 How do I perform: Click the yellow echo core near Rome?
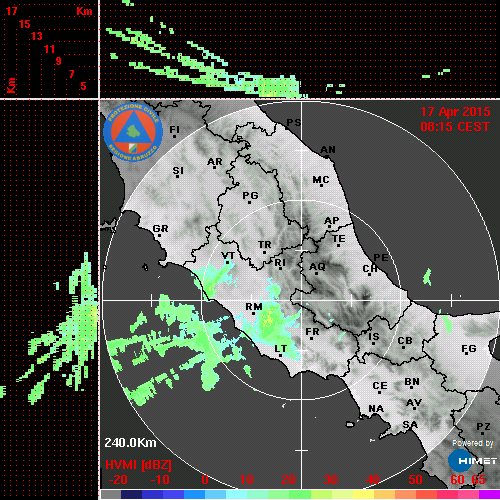click(x=268, y=319)
